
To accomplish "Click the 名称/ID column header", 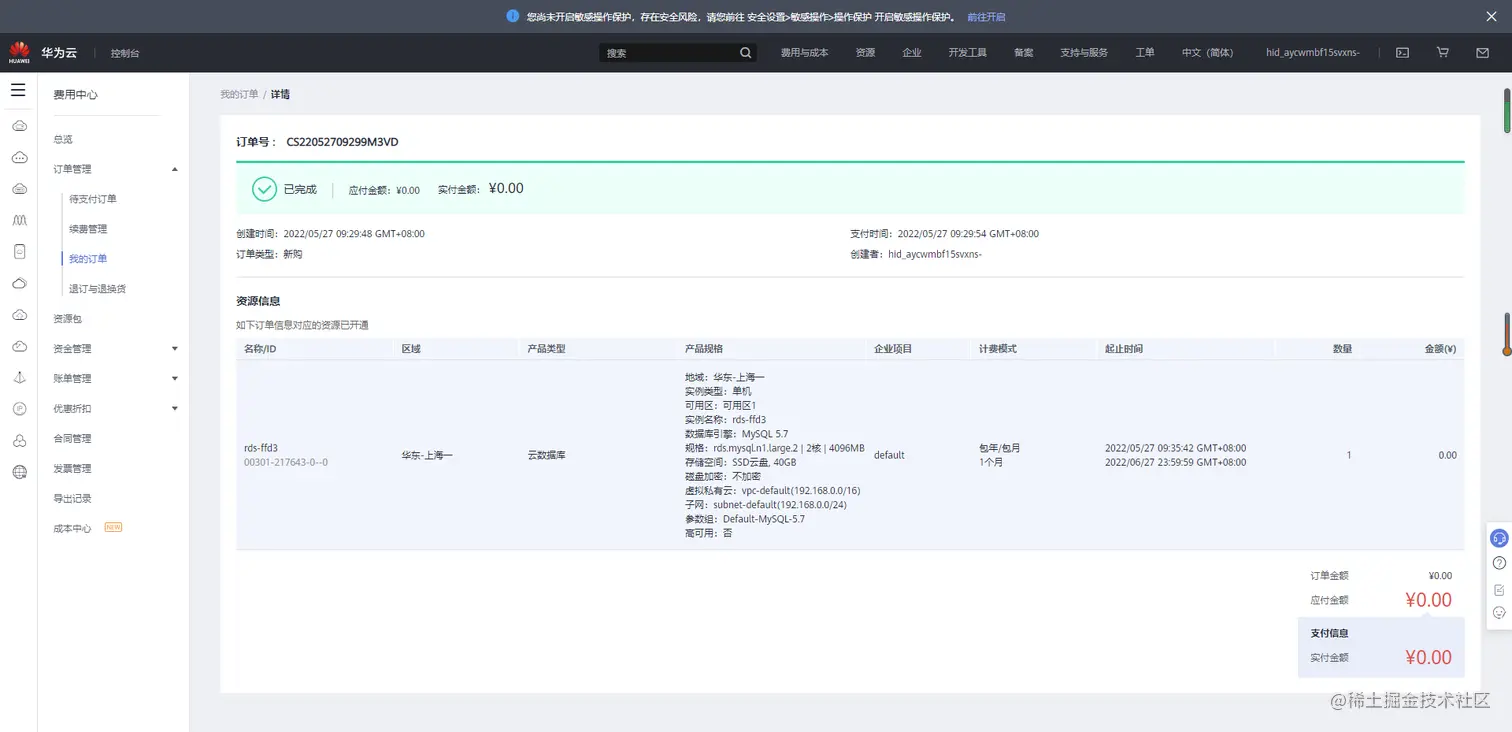I will [x=260, y=349].
